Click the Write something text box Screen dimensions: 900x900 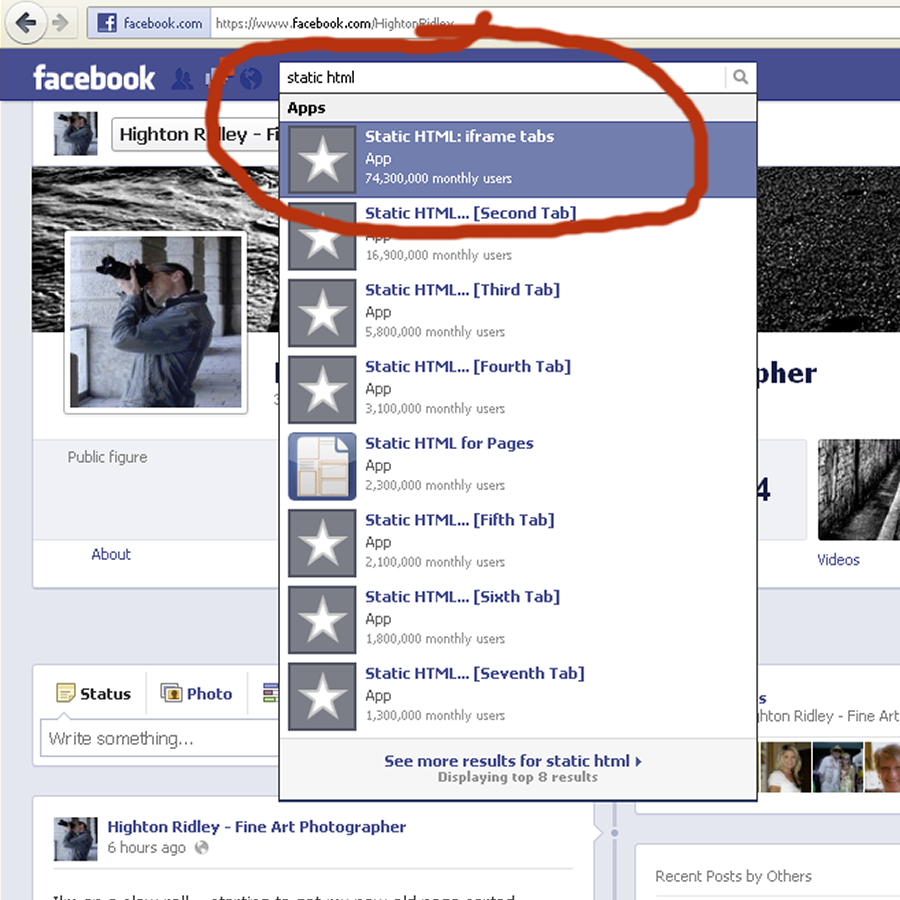tap(161, 738)
